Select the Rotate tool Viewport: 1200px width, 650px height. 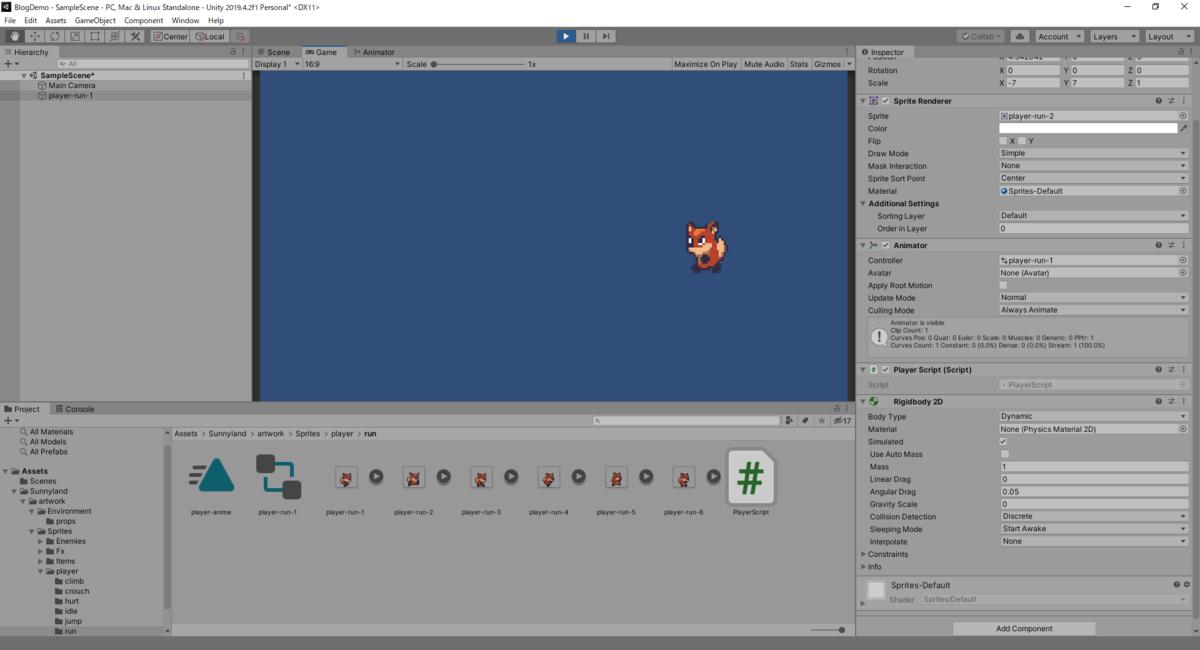pos(55,36)
